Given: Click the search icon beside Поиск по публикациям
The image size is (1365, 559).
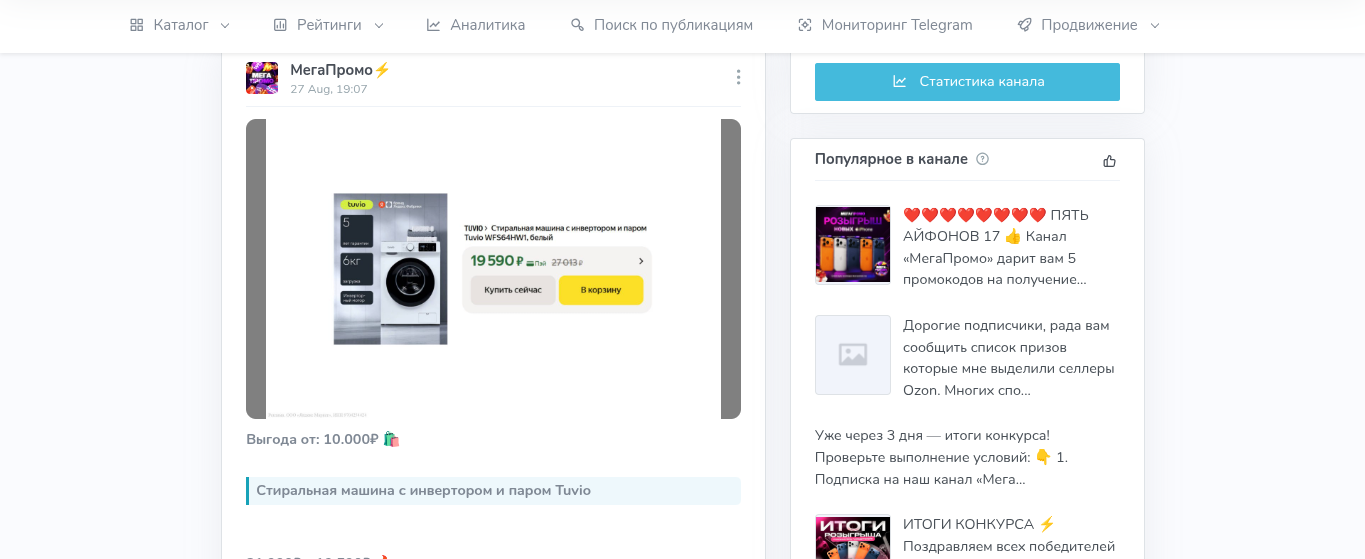Looking at the screenshot, I should click(x=577, y=25).
